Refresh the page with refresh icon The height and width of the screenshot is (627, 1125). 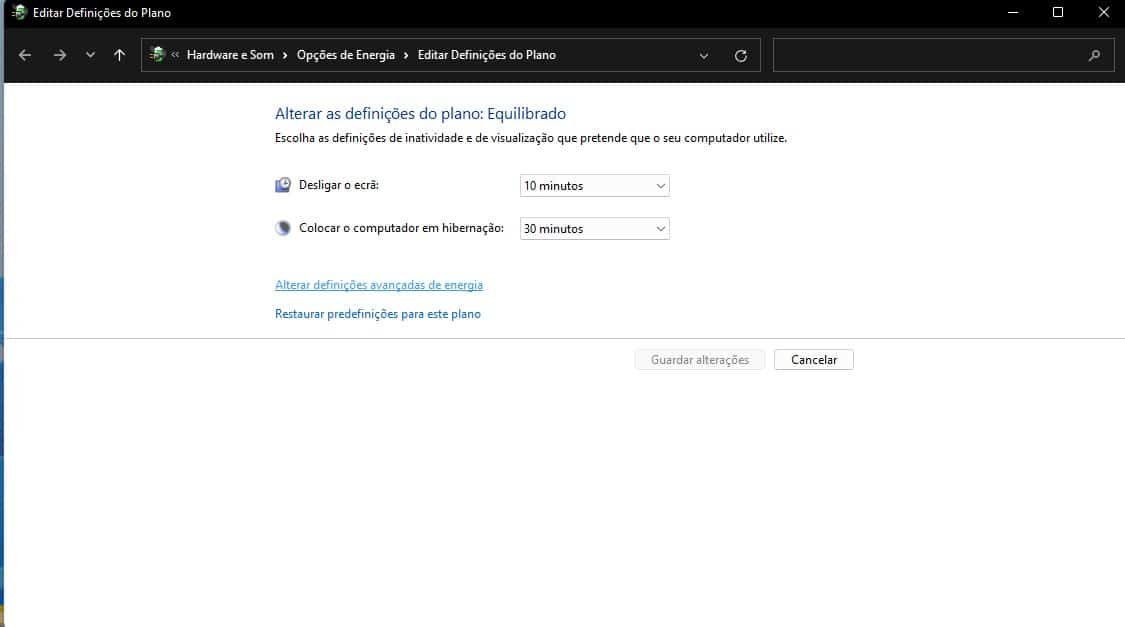pos(741,55)
